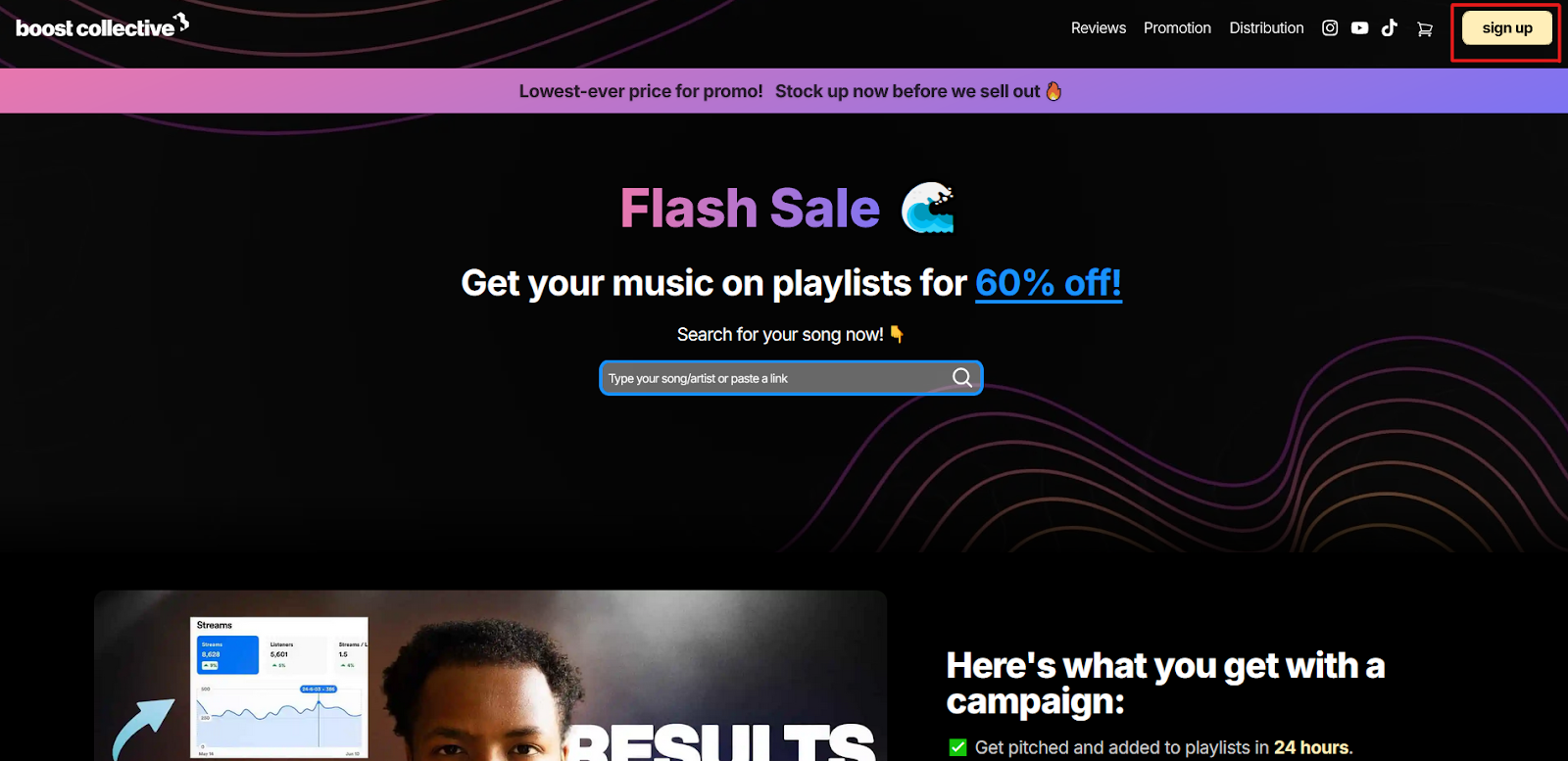Click the wave emoji beside Flash Sale
The height and width of the screenshot is (761, 1568).
coord(928,208)
